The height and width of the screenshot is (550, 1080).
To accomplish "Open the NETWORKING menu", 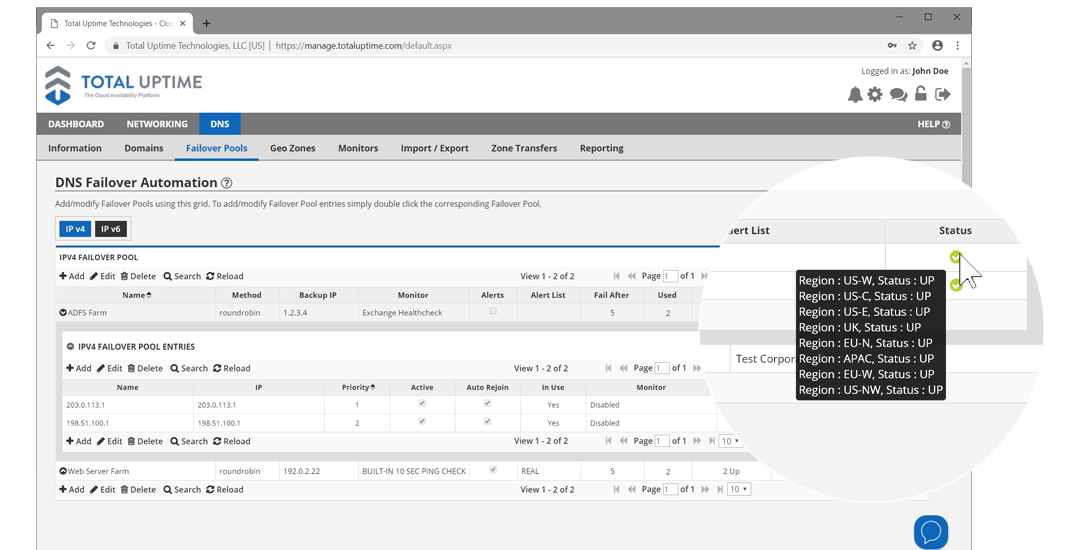I will (157, 124).
